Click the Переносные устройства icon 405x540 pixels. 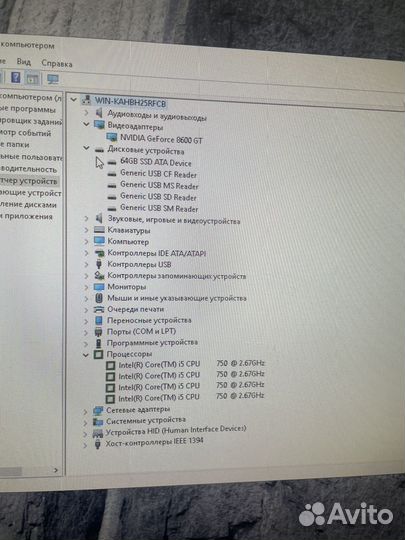point(99,320)
